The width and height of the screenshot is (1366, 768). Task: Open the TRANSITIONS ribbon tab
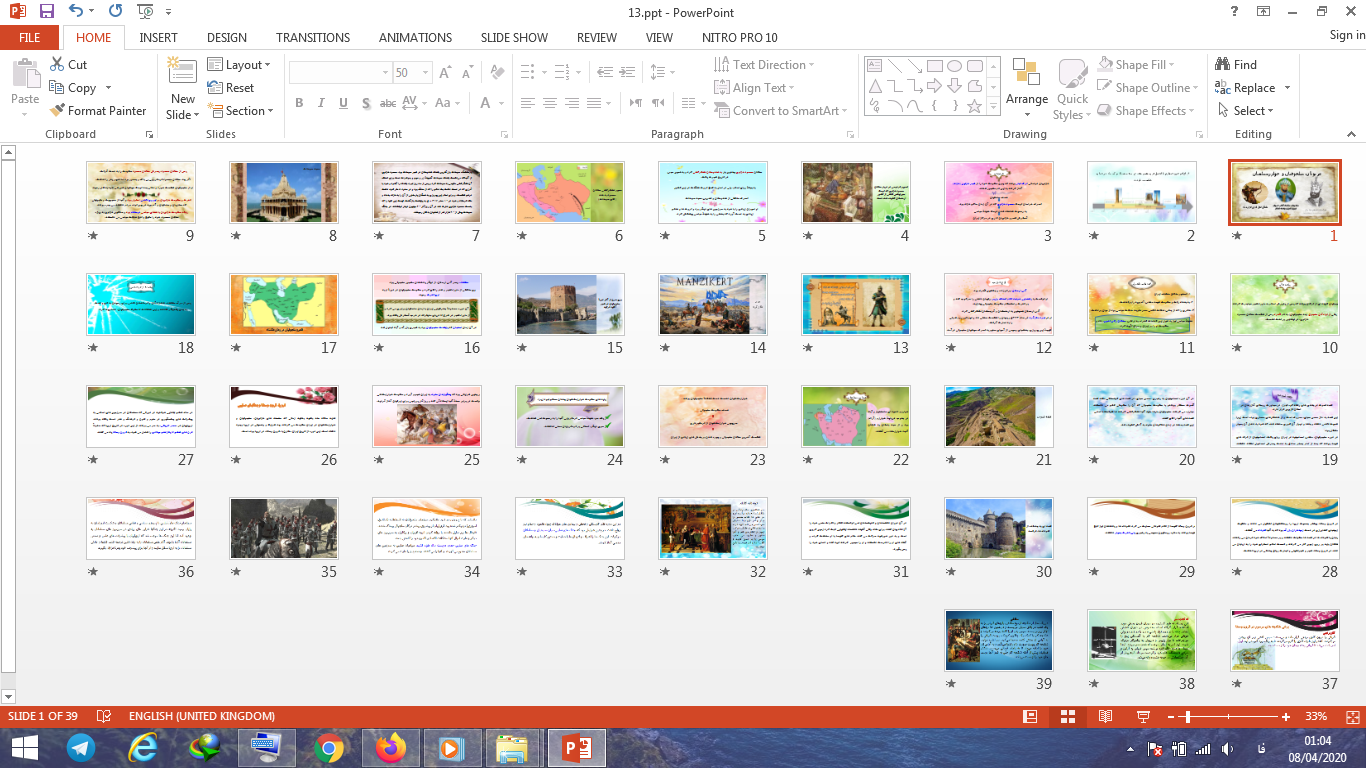313,37
